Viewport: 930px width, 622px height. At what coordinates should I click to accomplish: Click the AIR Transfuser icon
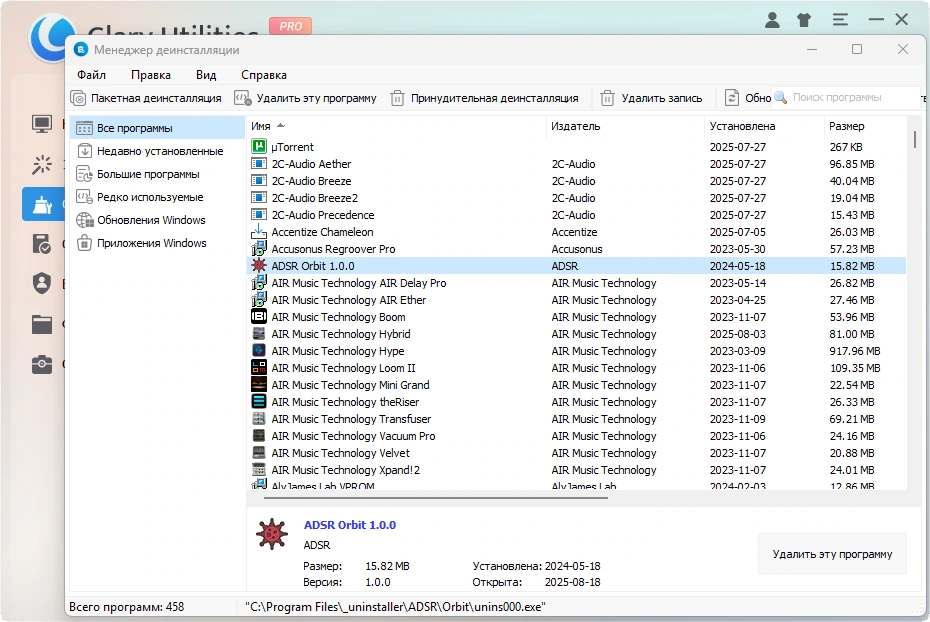pyautogui.click(x=259, y=419)
